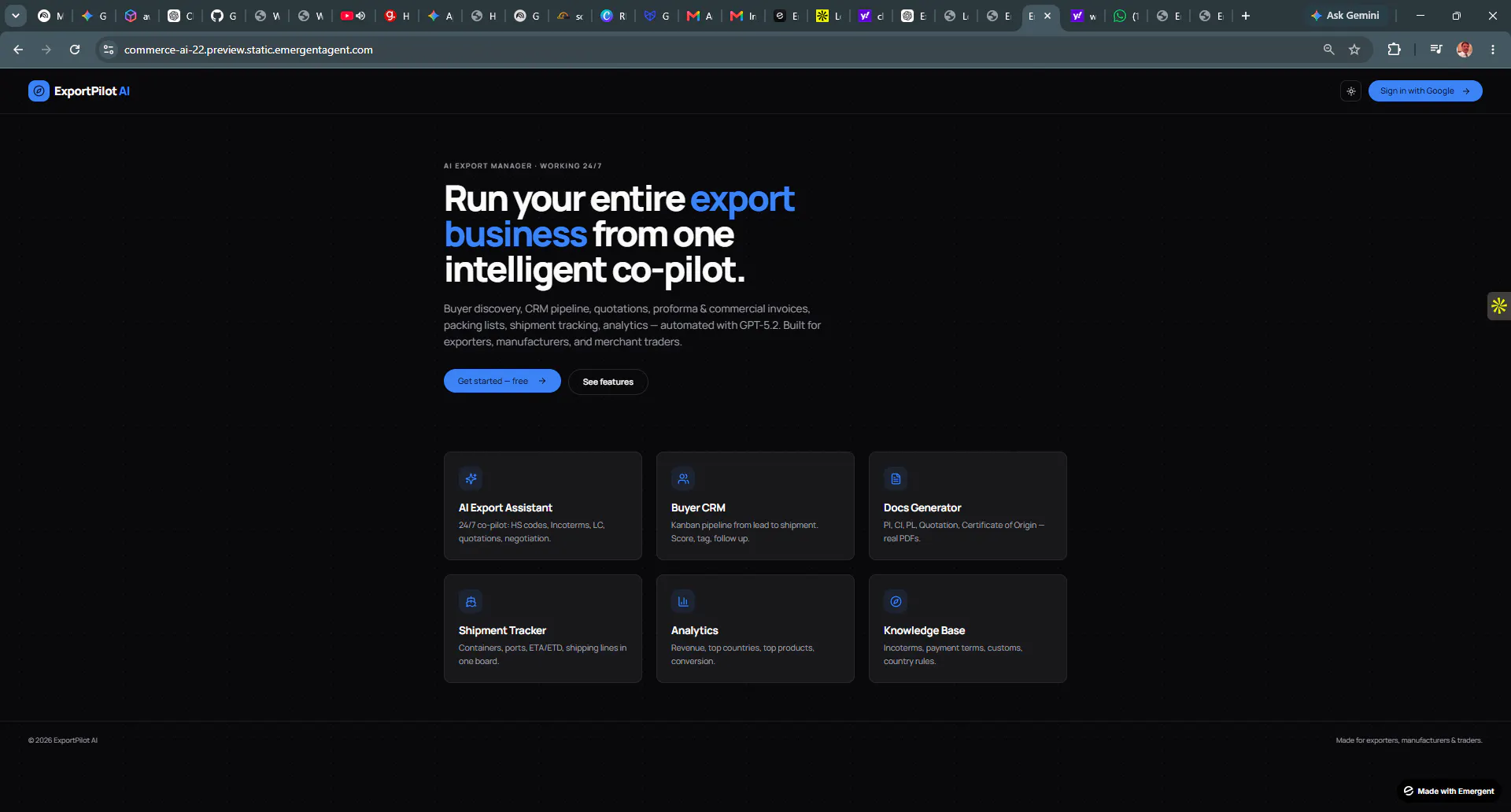View site information icon in address bar
This screenshot has width=1511, height=812.
[x=109, y=50]
